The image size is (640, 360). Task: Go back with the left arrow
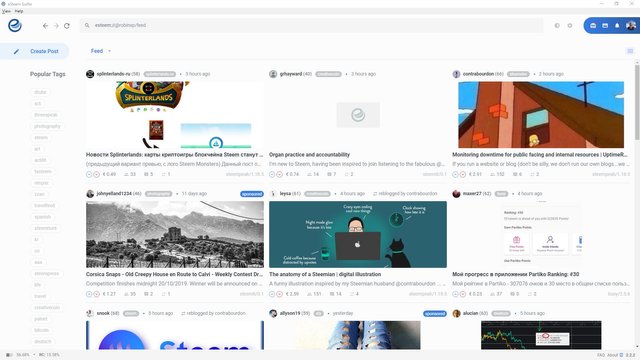(x=45, y=26)
